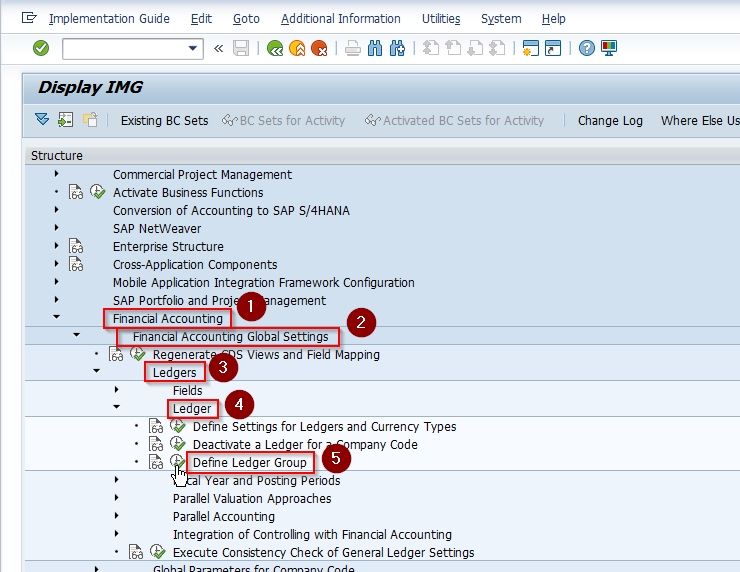The height and width of the screenshot is (572, 740).
Task: Open the Utilities menu
Action: pos(441,19)
